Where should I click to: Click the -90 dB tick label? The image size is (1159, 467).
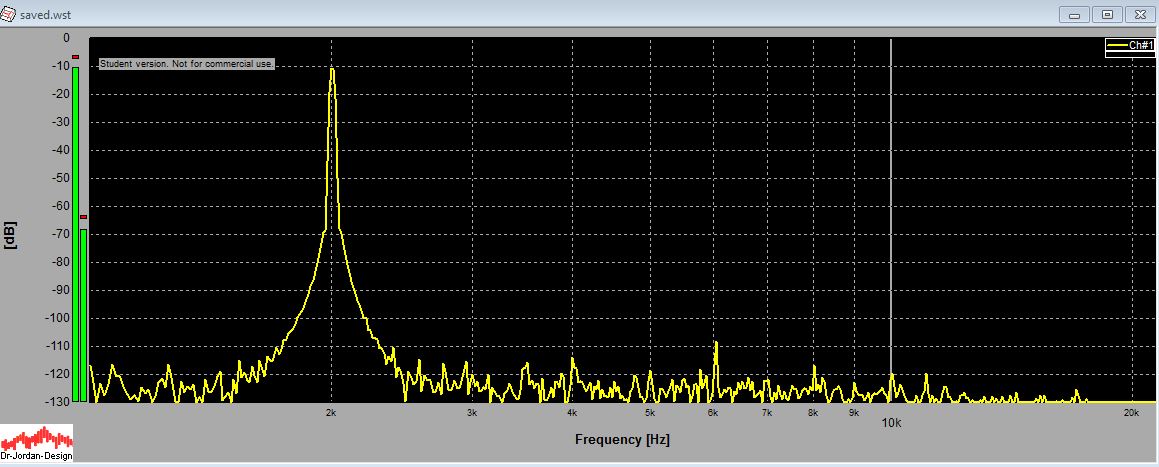(61, 290)
